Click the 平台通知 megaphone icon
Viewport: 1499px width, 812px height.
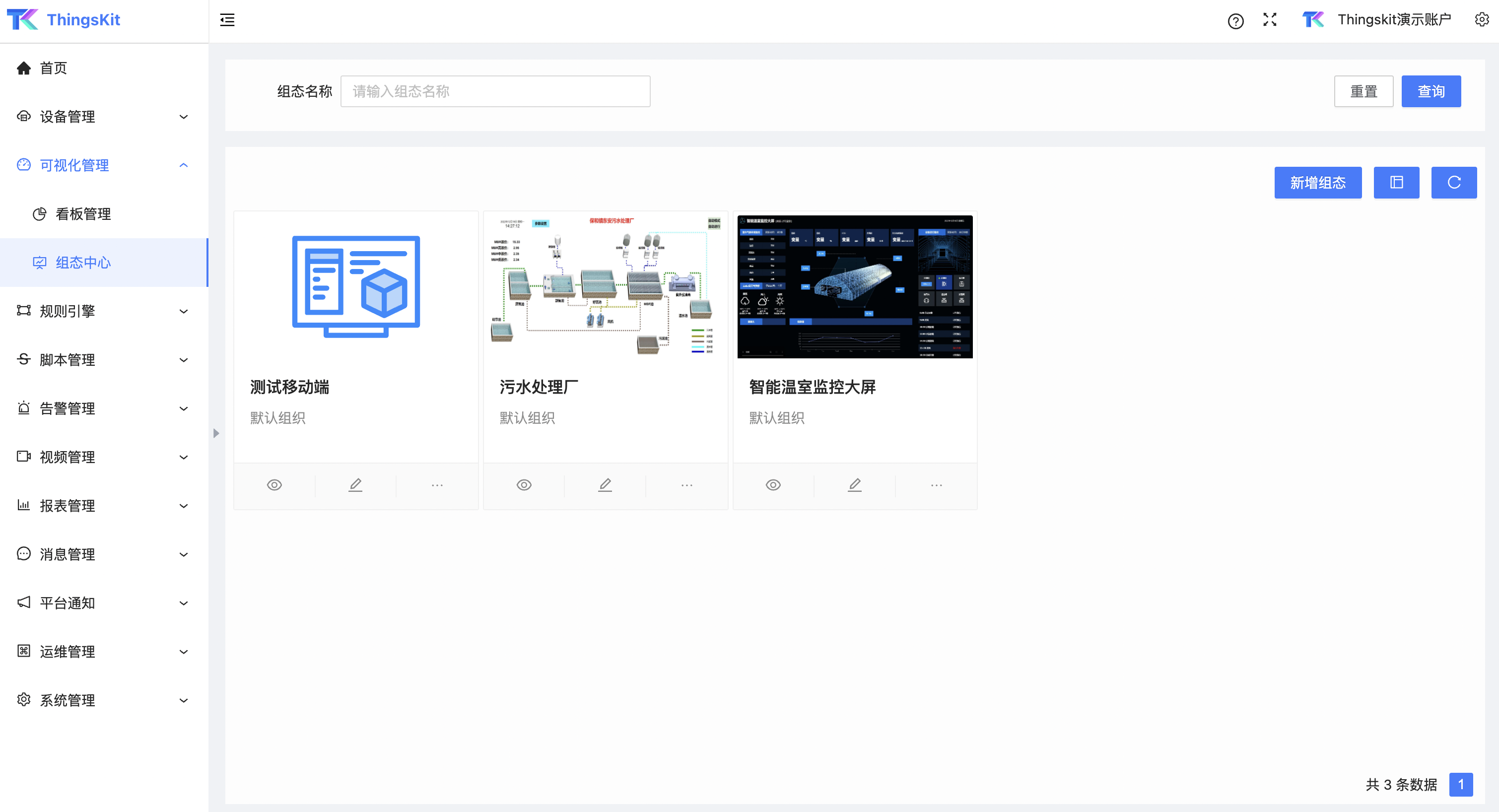[x=24, y=603]
